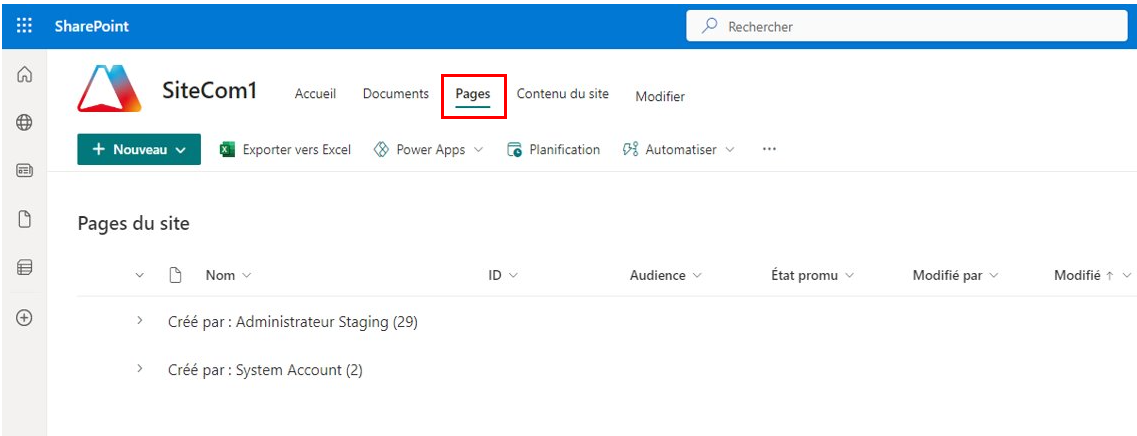The width and height of the screenshot is (1137, 436).
Task: Go to the Accueil navigation tab
Action: (315, 94)
